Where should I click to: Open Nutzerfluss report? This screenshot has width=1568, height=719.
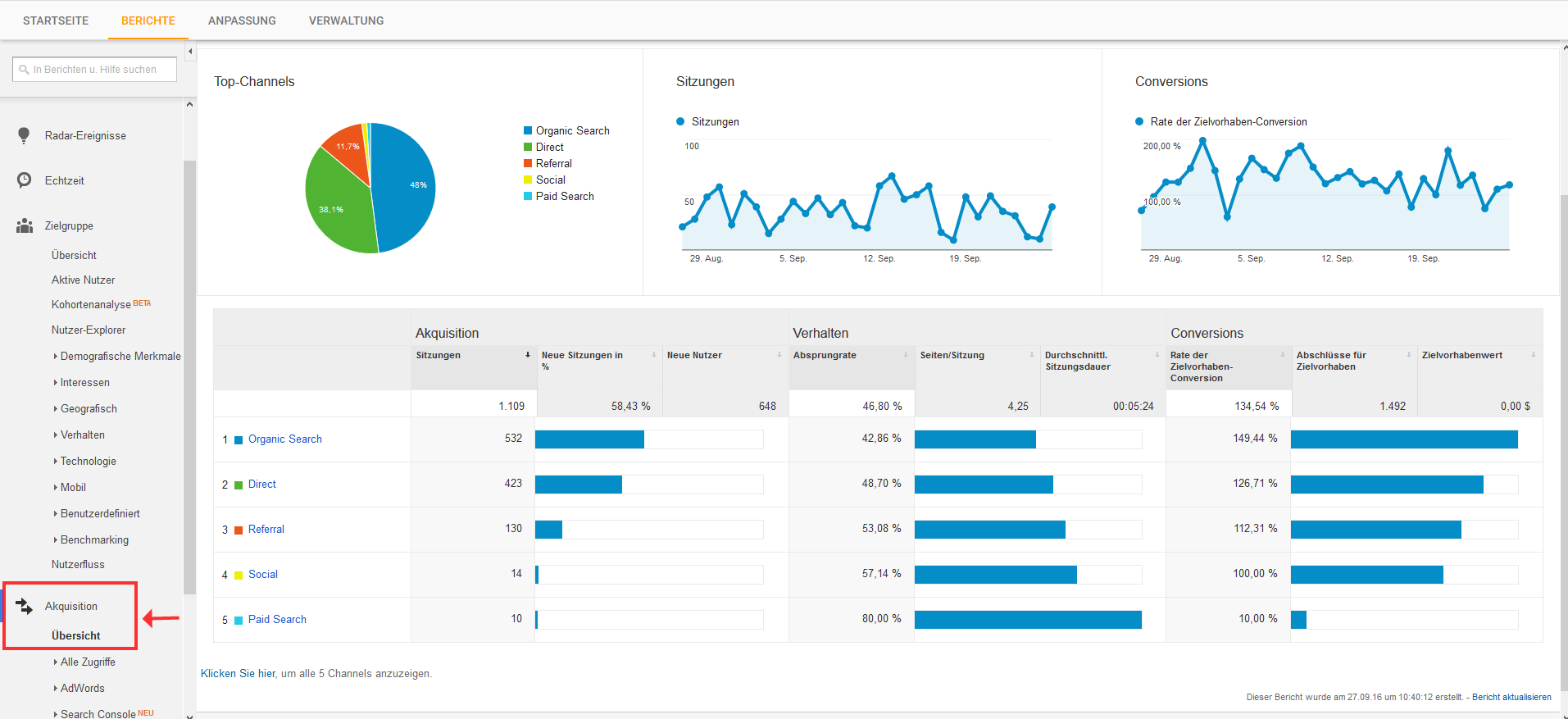pyautogui.click(x=78, y=564)
